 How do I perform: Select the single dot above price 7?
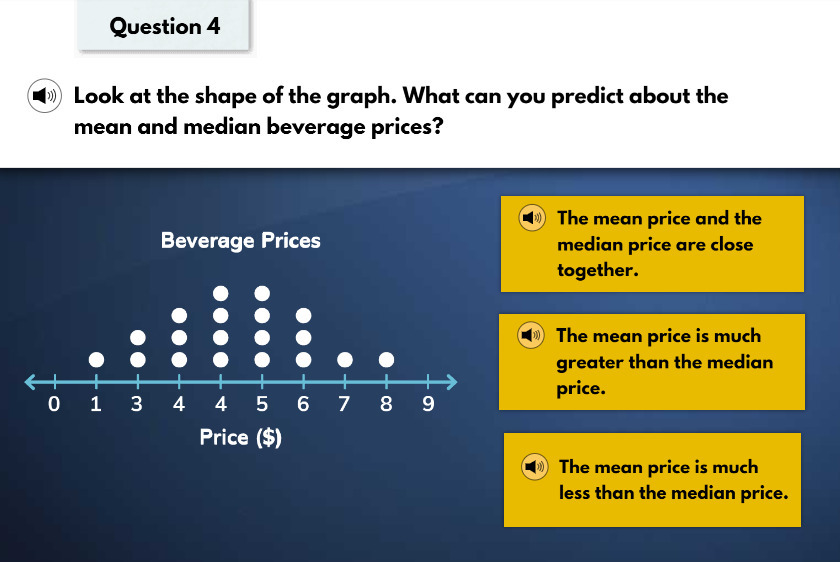pyautogui.click(x=345, y=360)
